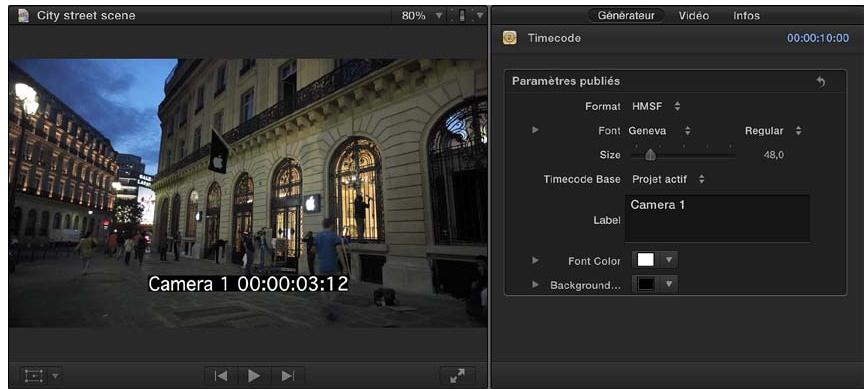Switch to the Générateur tab
Screen dimensions: 865x390
point(626,15)
